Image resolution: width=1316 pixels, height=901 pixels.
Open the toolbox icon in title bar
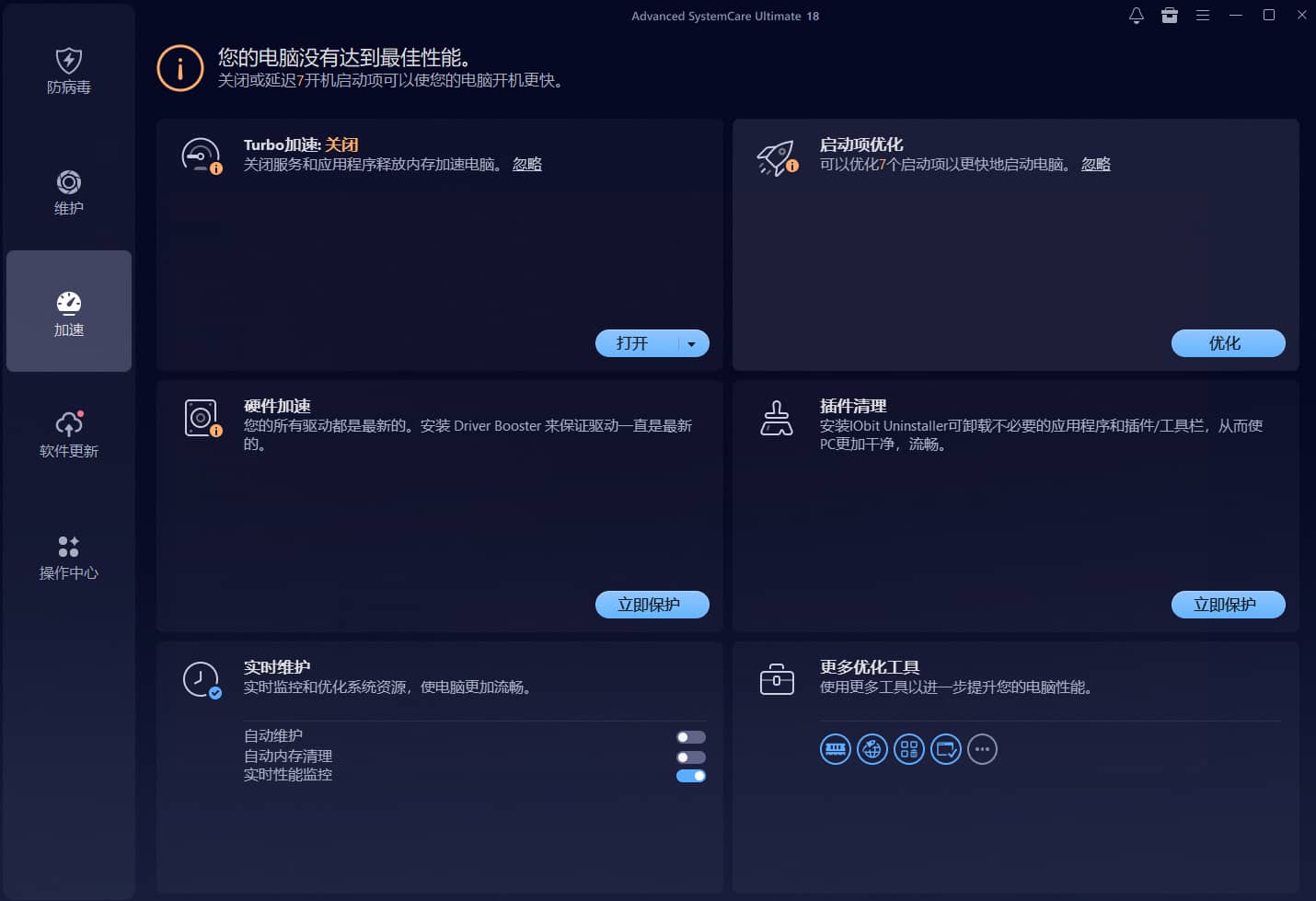tap(1170, 16)
